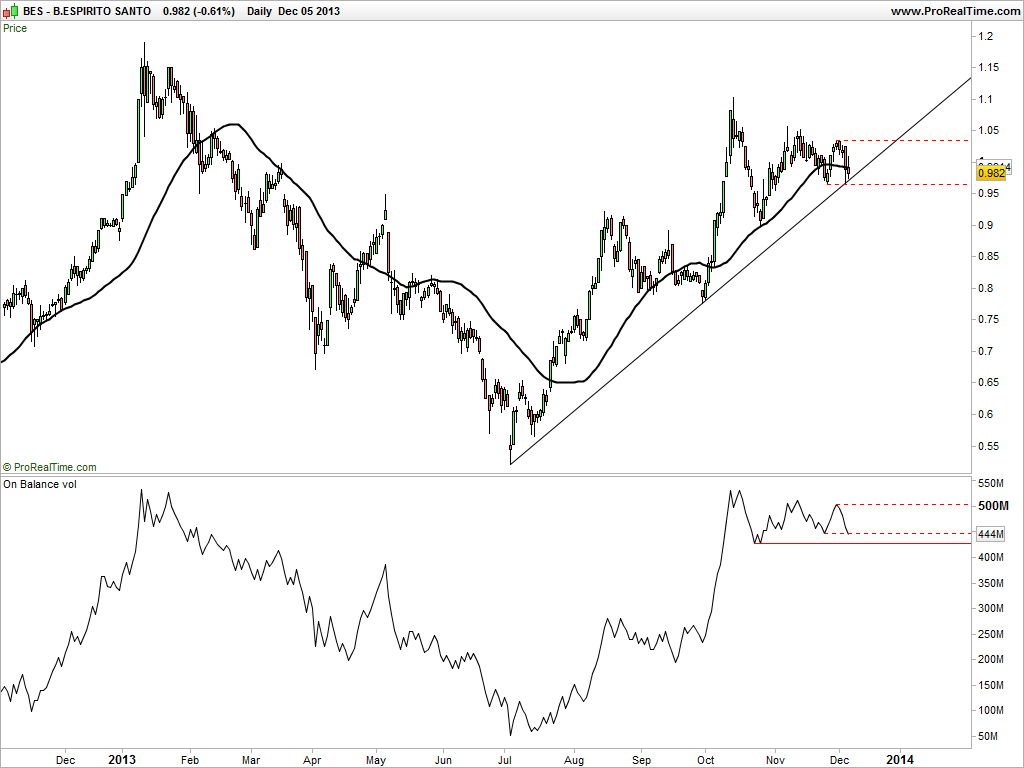Click the Oct marker on time axis

[x=705, y=760]
